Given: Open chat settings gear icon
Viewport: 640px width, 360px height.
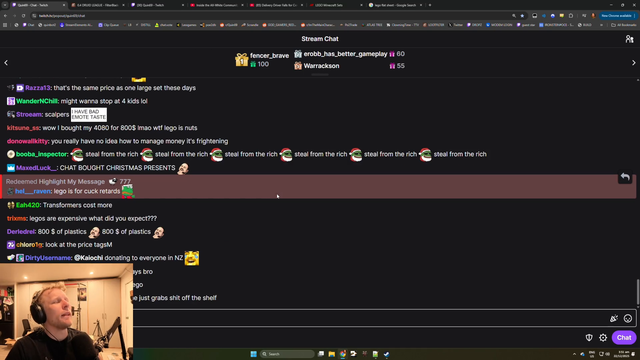Looking at the screenshot, I should click(x=603, y=338).
